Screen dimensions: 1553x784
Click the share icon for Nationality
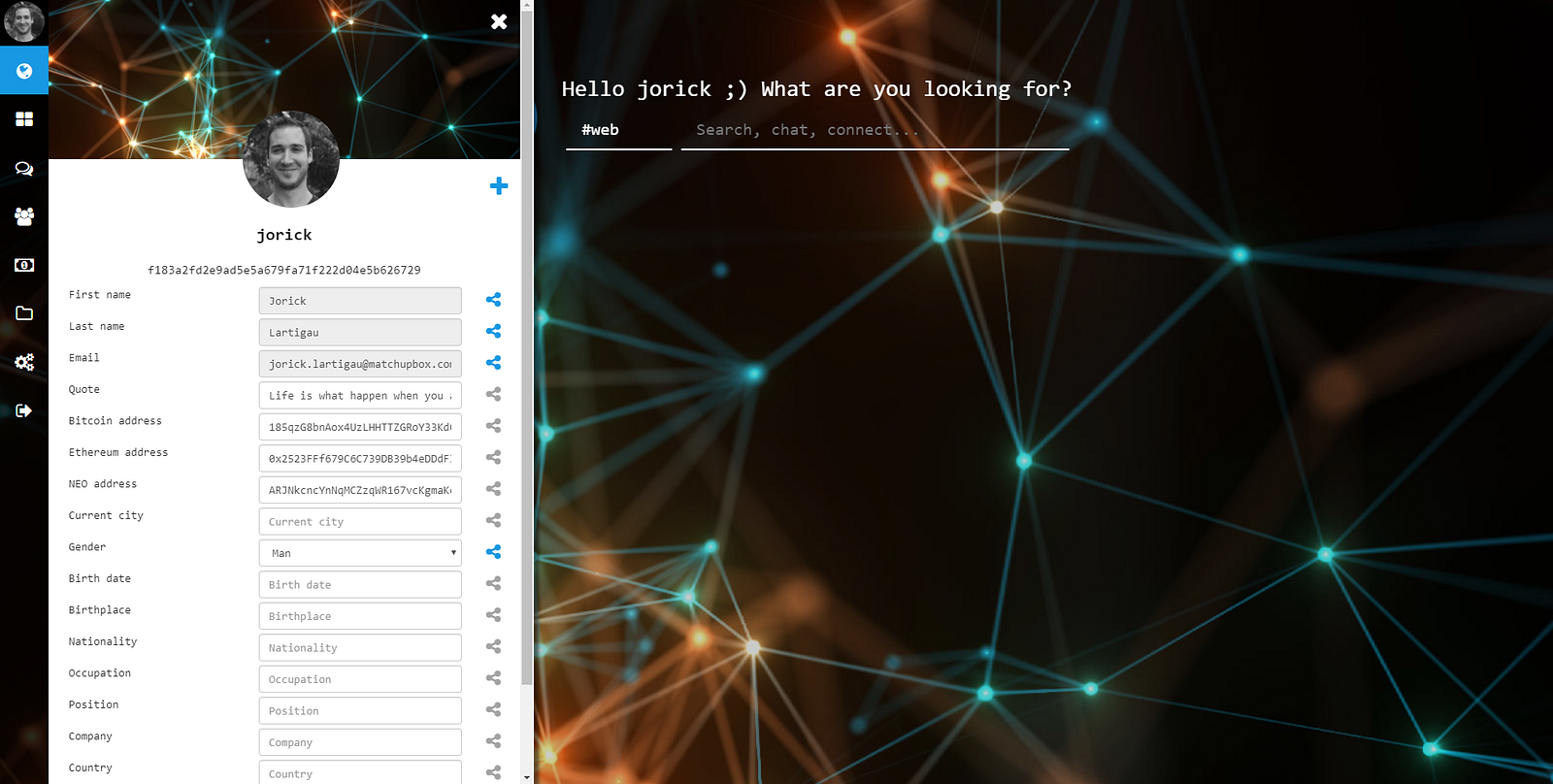coord(493,646)
